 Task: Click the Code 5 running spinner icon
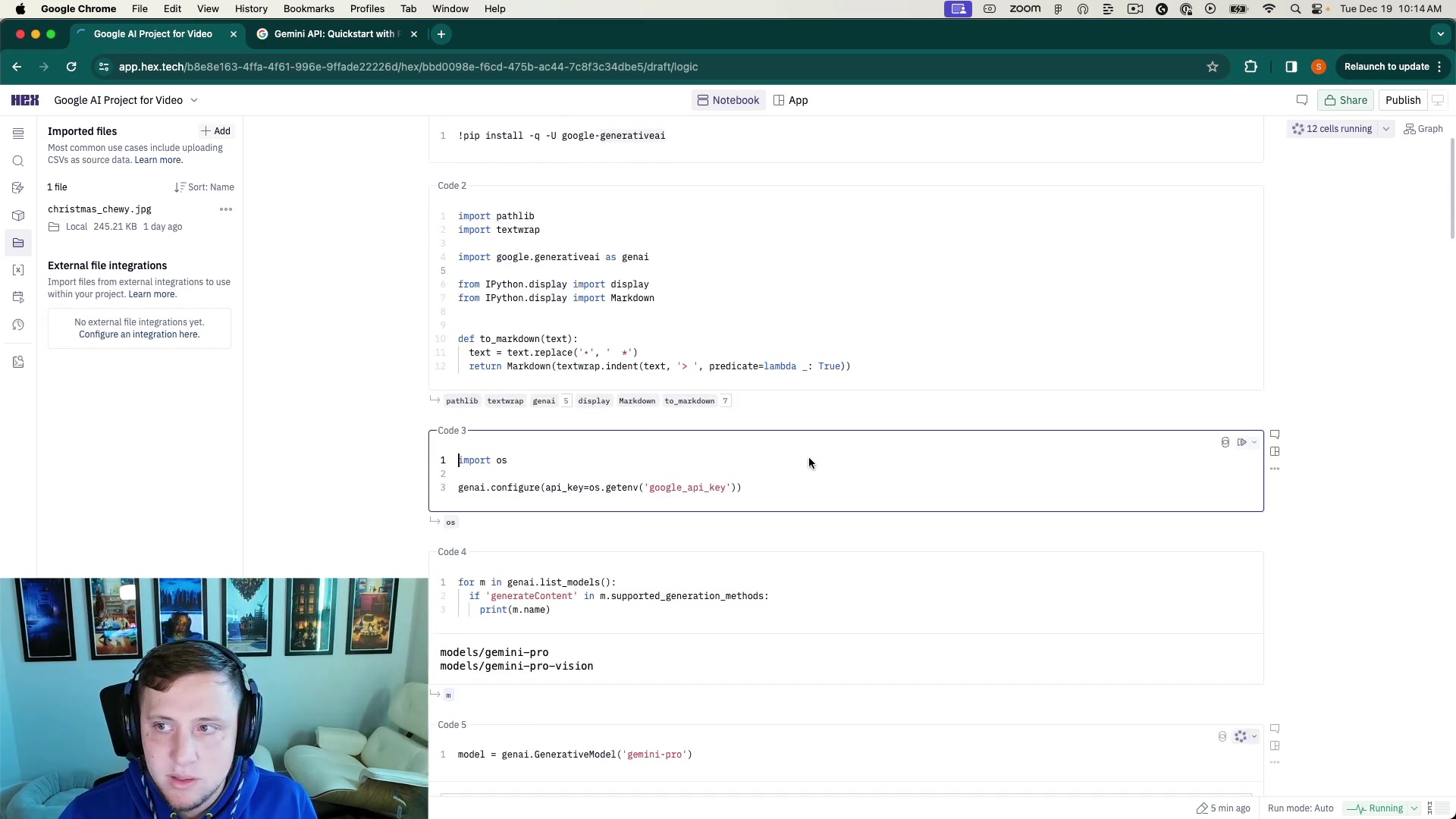(1241, 736)
